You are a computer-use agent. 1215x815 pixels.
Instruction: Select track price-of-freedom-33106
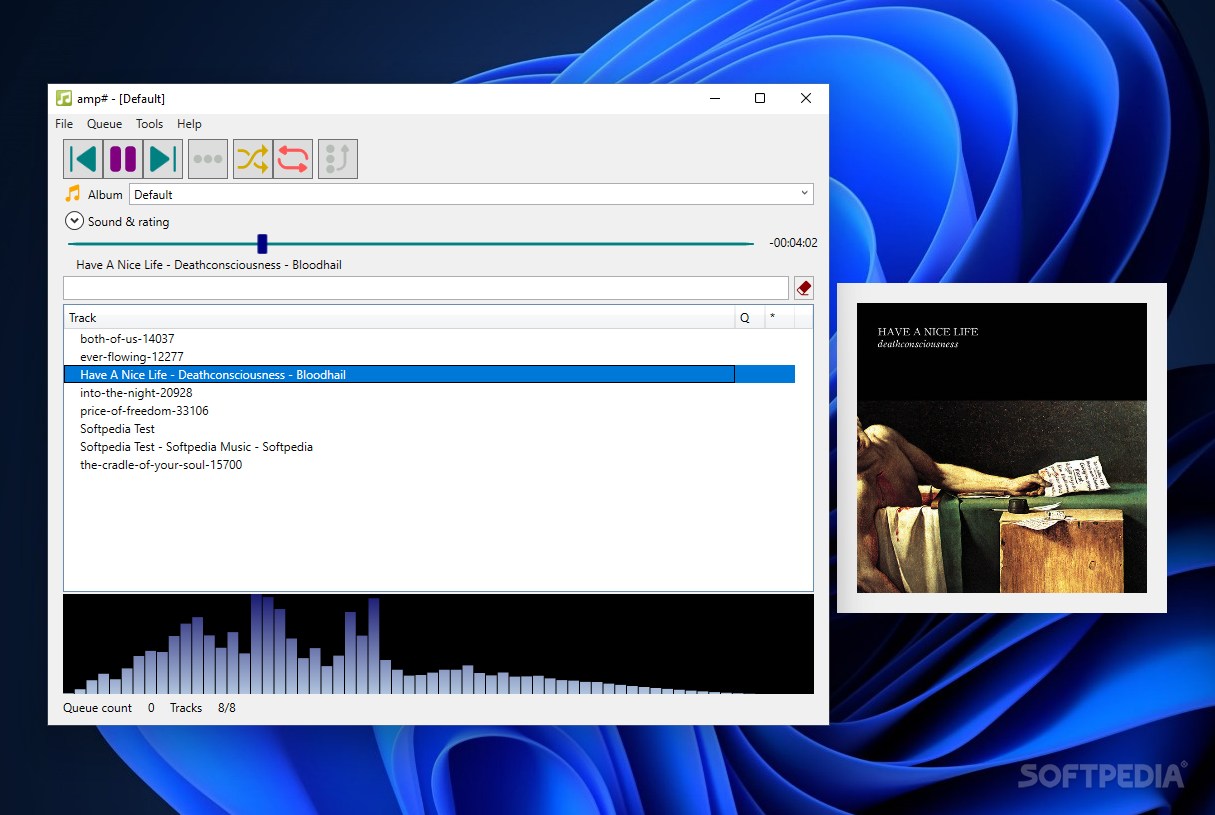click(x=429, y=411)
